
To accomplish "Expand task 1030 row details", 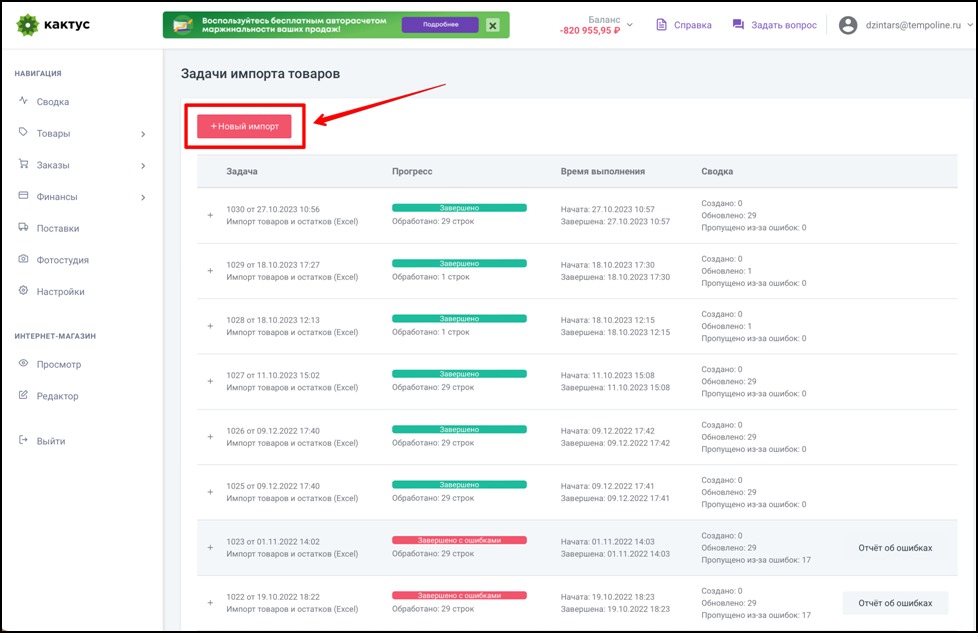I will pyautogui.click(x=210, y=215).
